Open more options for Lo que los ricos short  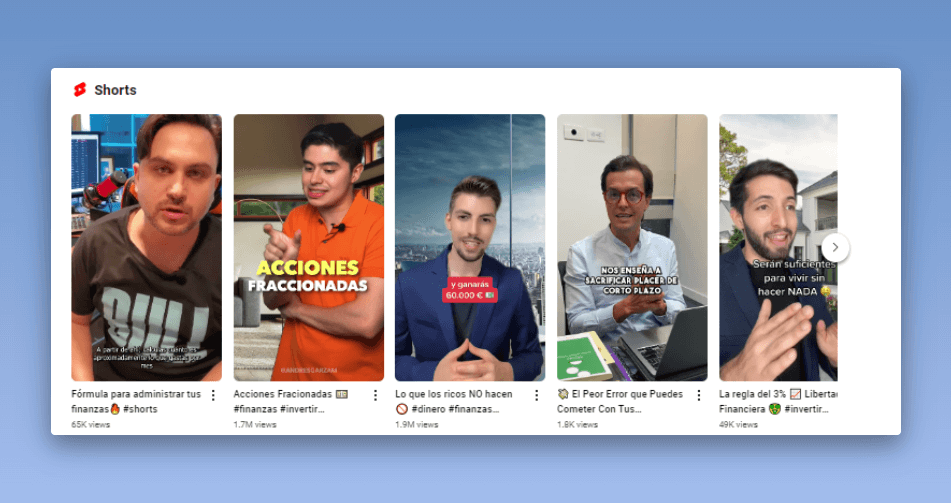click(537, 396)
